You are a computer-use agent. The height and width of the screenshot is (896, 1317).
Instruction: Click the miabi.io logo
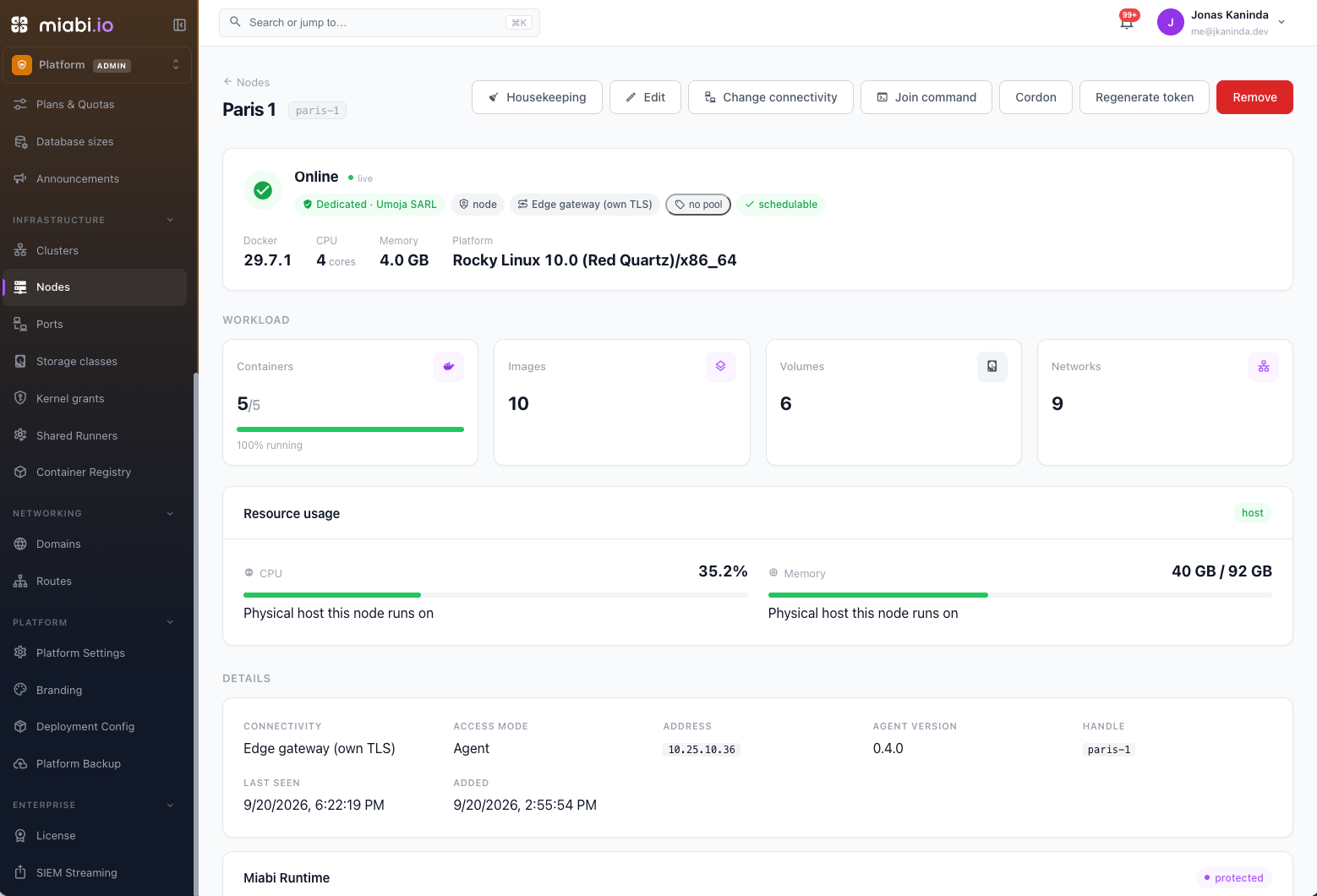63,25
